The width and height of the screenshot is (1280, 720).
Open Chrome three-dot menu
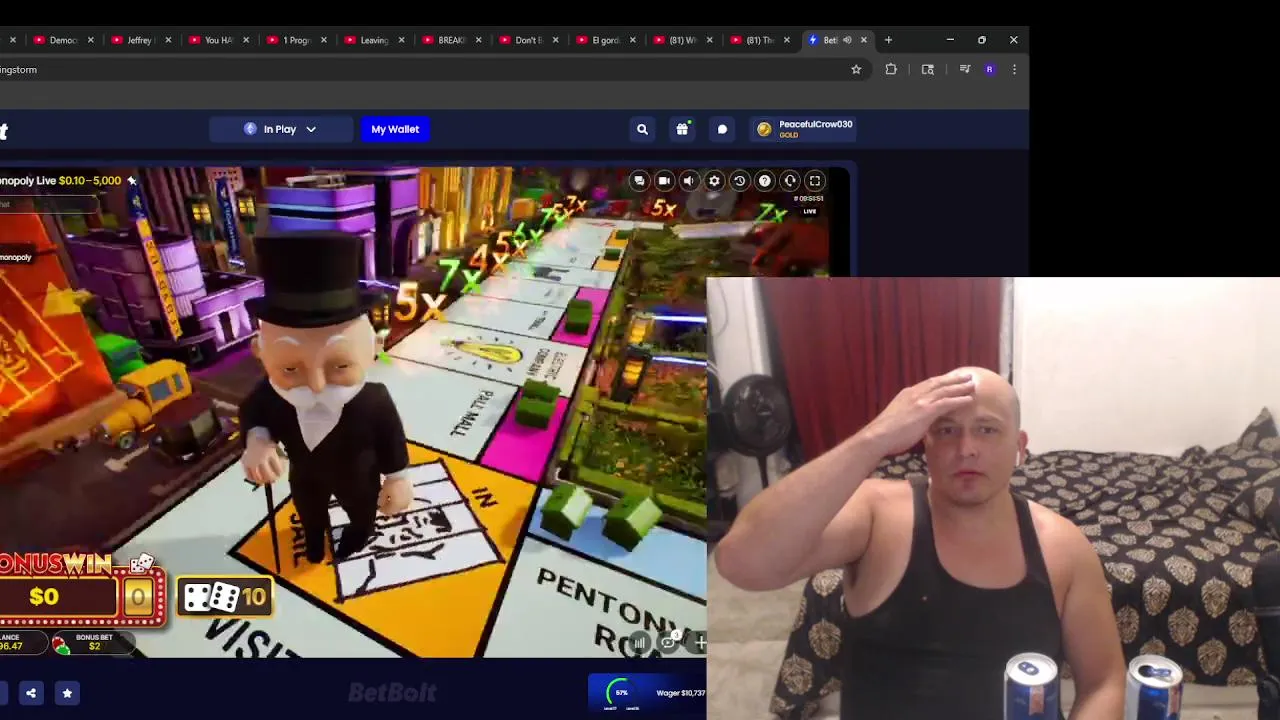click(1014, 69)
